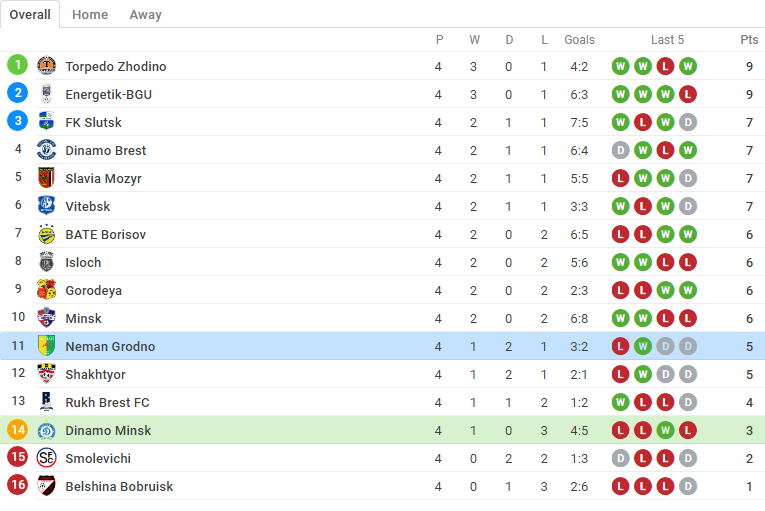The image size is (765, 511).
Task: Switch to the Away tab
Action: point(145,15)
